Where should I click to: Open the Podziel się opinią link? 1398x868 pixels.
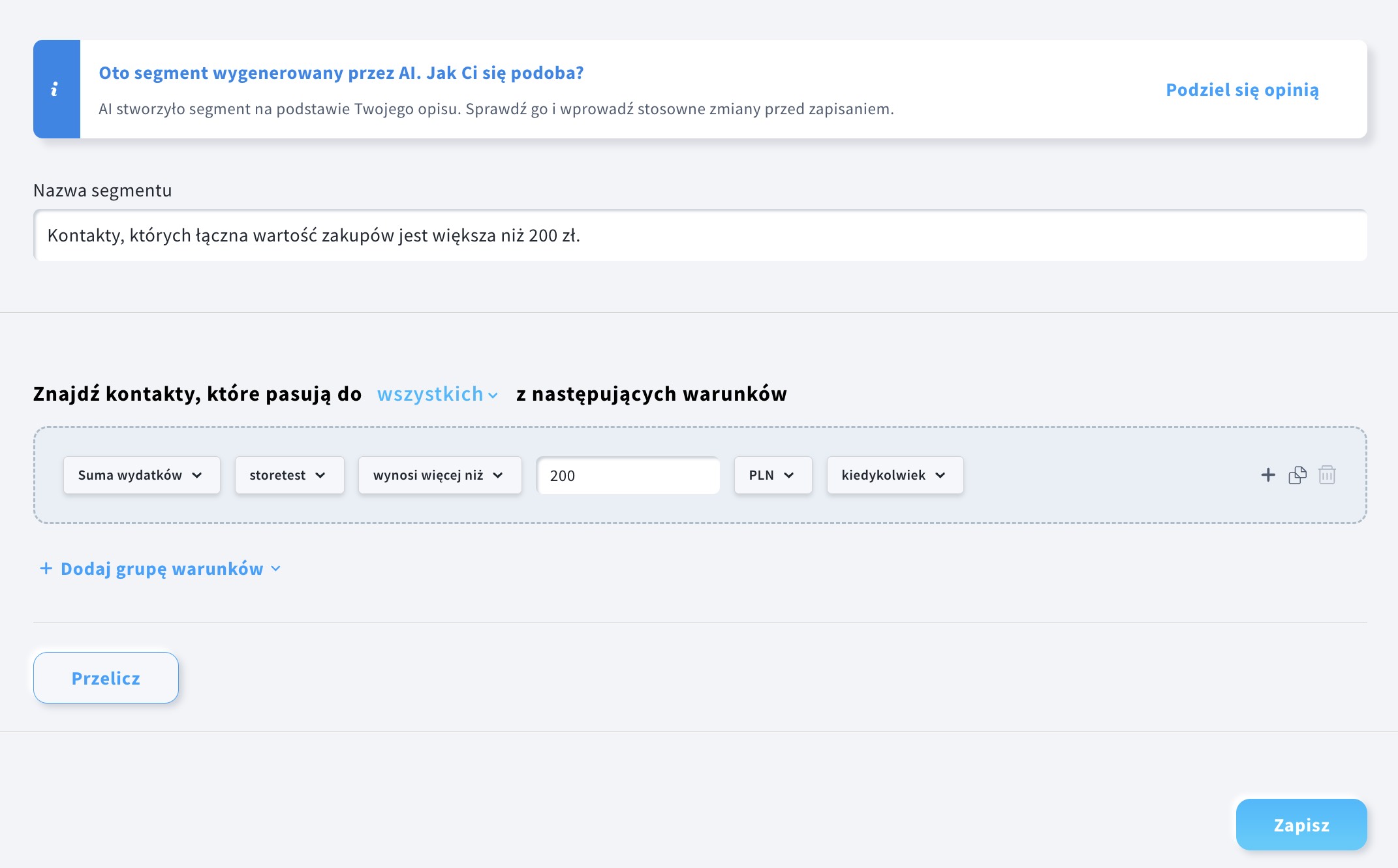[x=1242, y=90]
